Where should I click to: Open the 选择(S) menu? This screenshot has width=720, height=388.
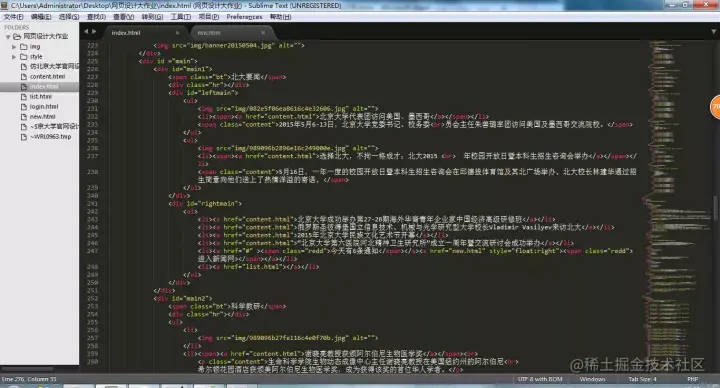pos(69,17)
